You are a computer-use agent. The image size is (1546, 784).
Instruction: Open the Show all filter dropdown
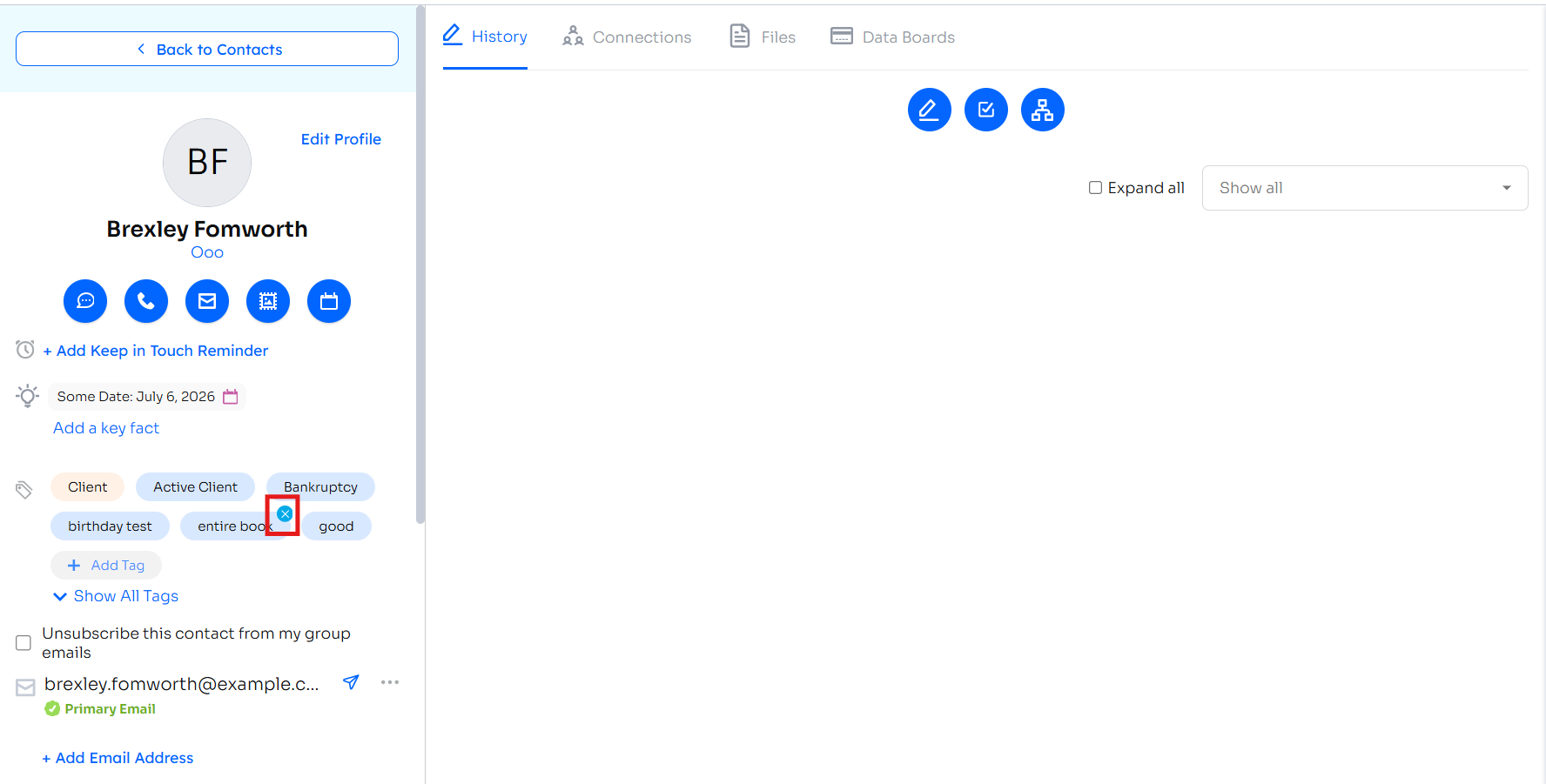[1365, 188]
